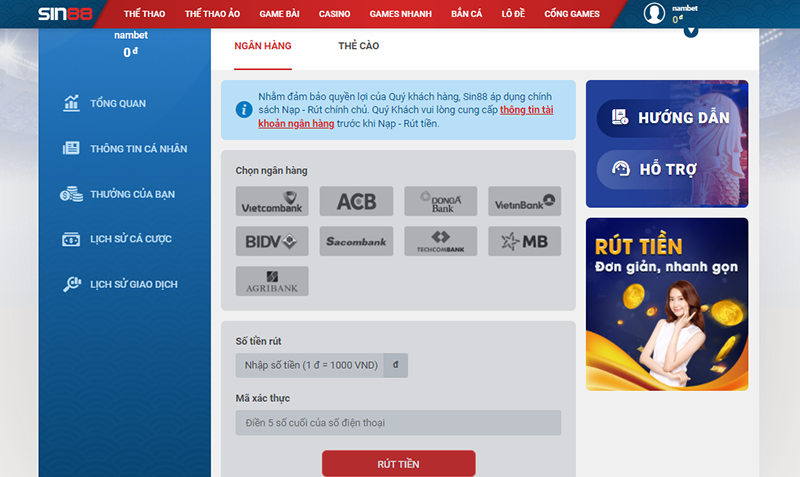Select the Vietcombank bank logo
800x477 pixels.
[272, 201]
